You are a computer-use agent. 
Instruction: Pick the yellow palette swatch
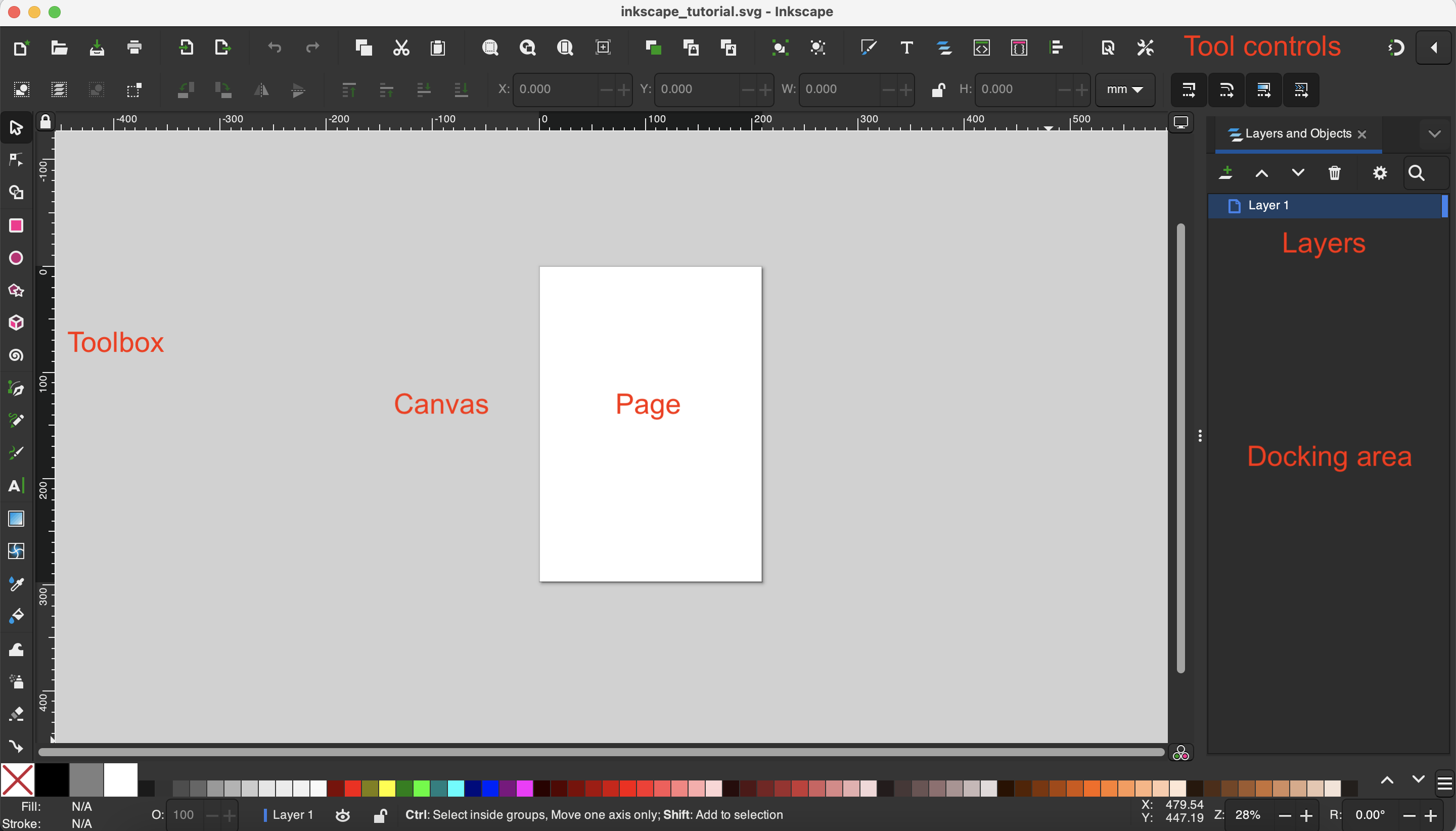387,788
